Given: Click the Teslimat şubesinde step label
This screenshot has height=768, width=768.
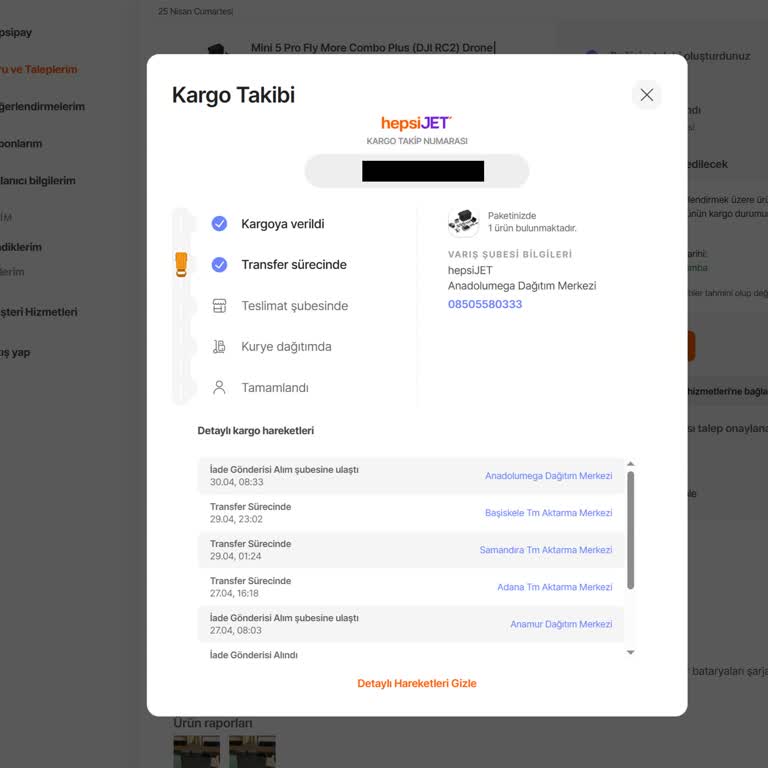Looking at the screenshot, I should (x=294, y=306).
